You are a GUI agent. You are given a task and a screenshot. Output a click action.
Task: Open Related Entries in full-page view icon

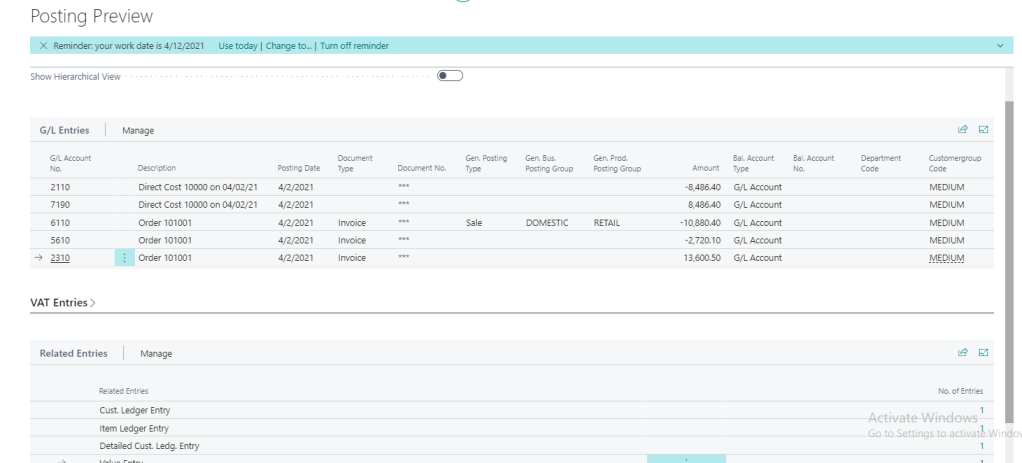[982, 353]
